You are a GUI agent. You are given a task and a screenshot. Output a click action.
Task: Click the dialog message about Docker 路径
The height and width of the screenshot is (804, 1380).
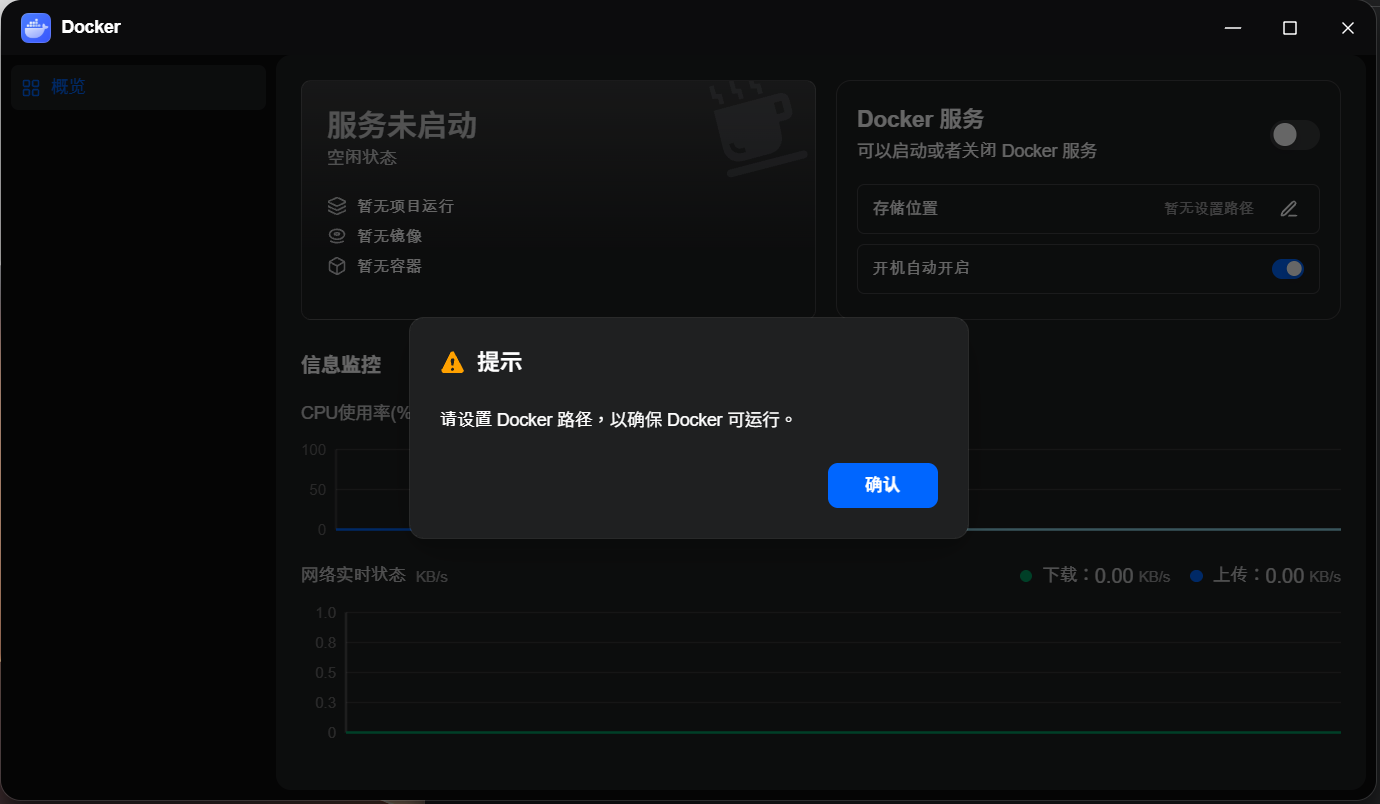click(x=618, y=420)
